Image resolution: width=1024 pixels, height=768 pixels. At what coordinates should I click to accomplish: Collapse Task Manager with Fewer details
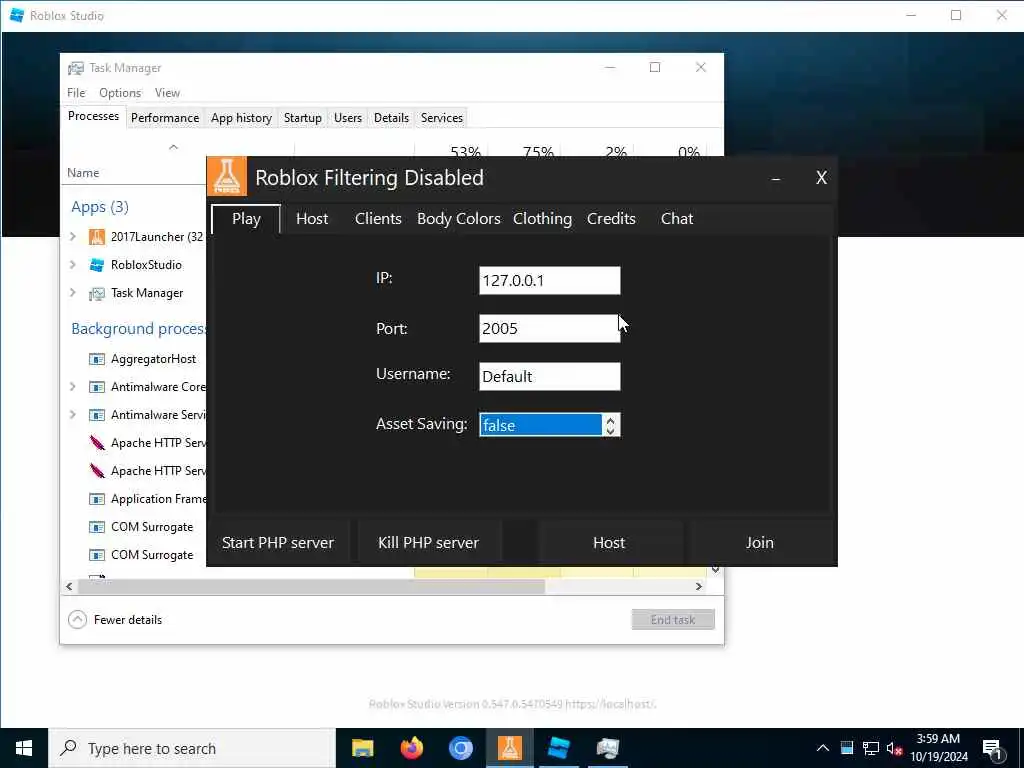pyautogui.click(x=116, y=620)
